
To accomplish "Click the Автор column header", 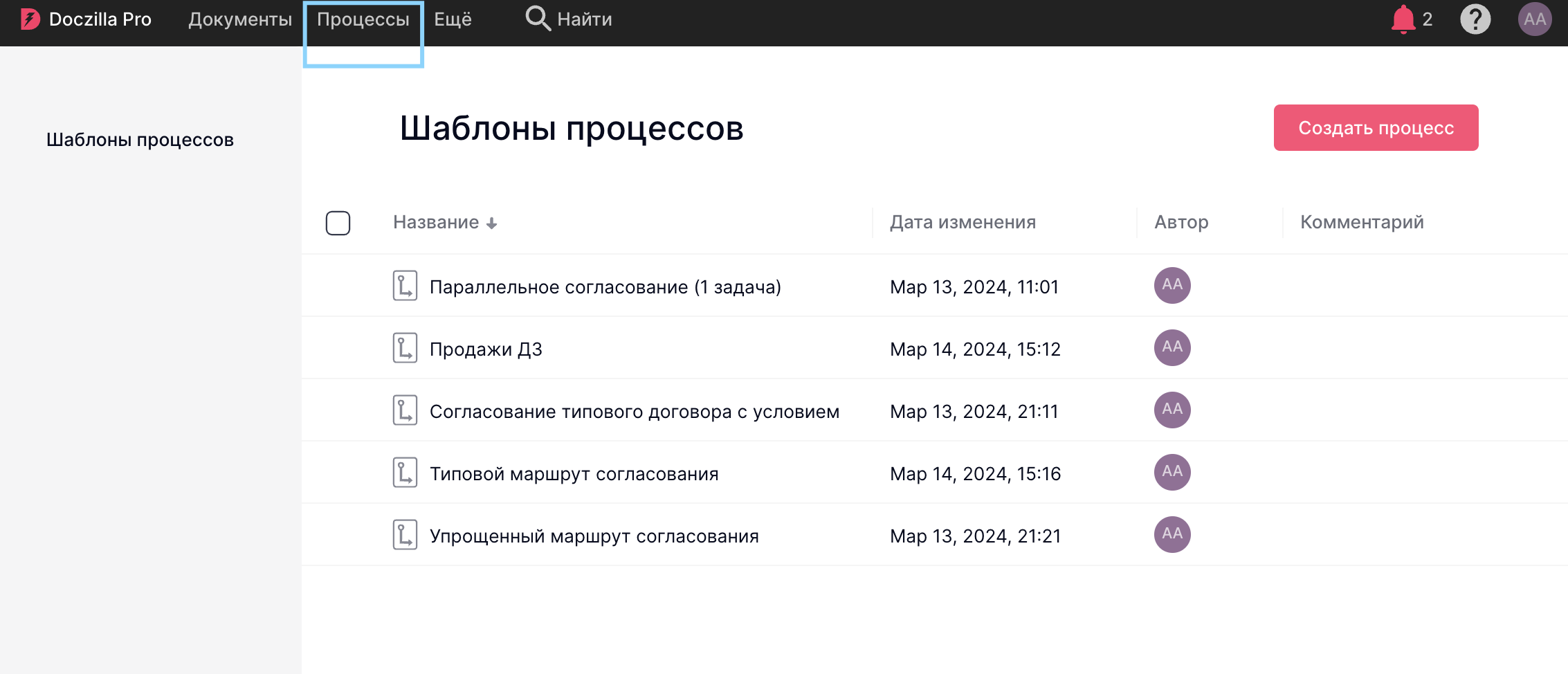I will pos(1180,222).
